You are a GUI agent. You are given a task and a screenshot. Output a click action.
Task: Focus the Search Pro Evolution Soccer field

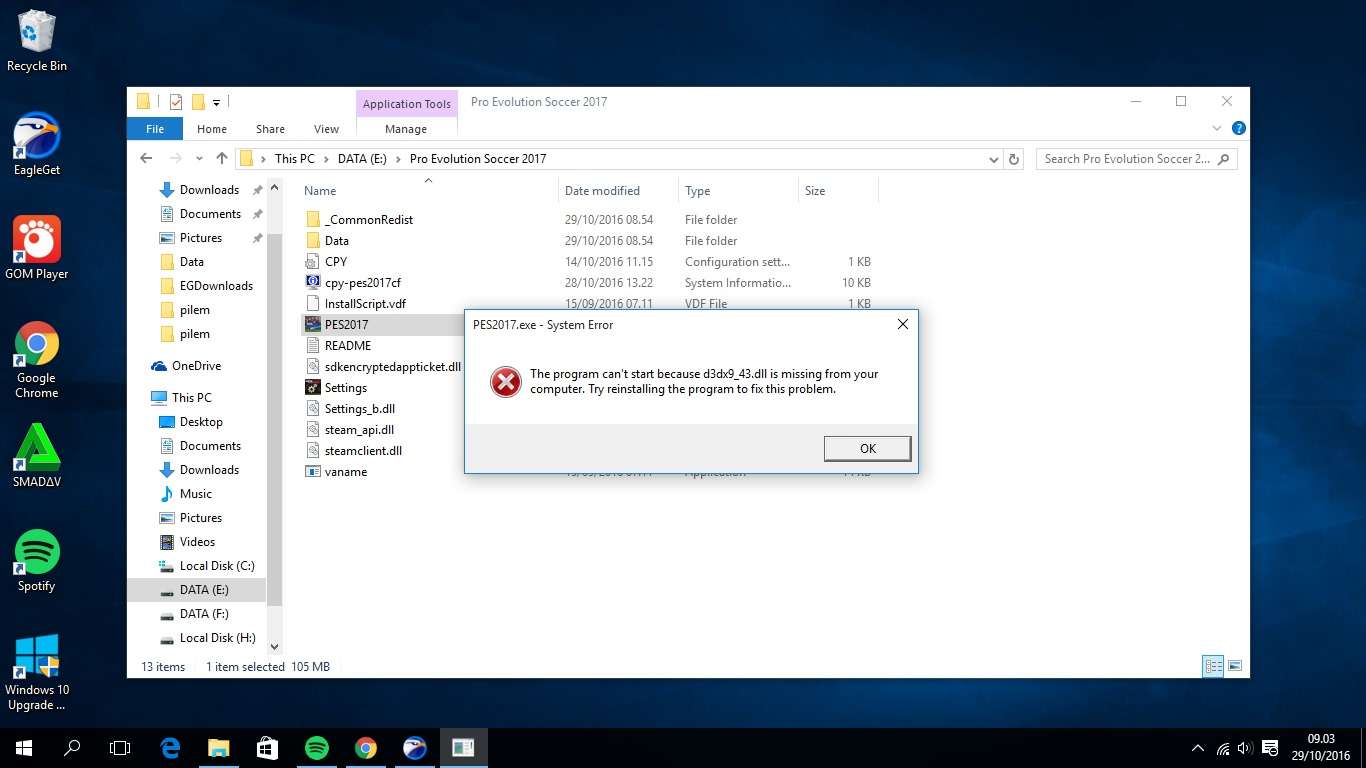point(1137,159)
